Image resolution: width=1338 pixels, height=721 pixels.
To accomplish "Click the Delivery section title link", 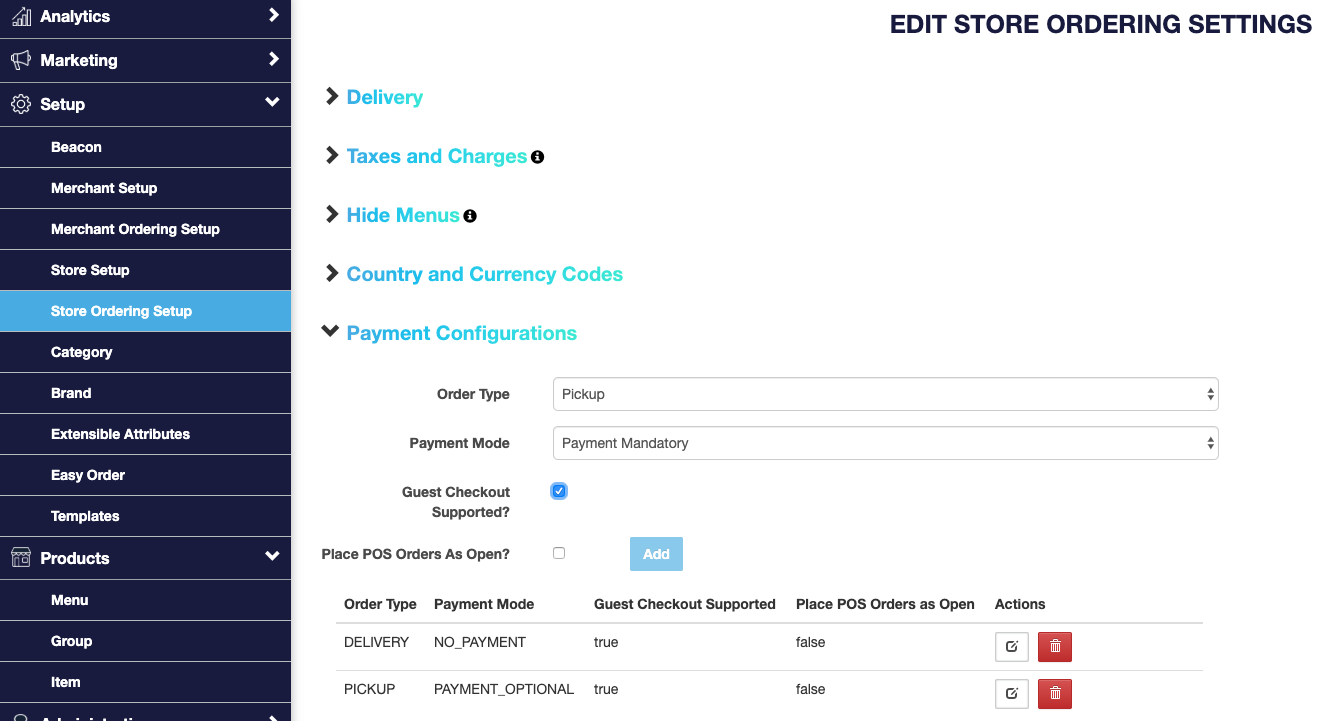I will (385, 97).
